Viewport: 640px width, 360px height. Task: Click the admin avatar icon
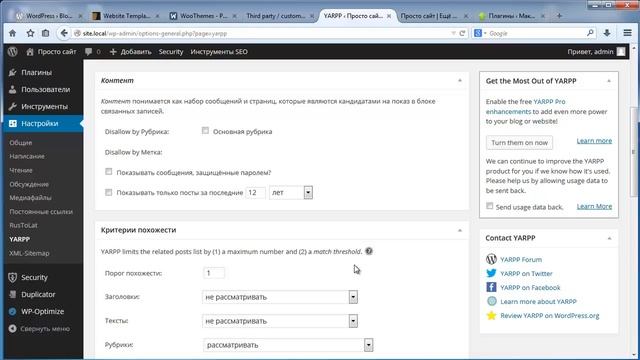click(x=621, y=51)
